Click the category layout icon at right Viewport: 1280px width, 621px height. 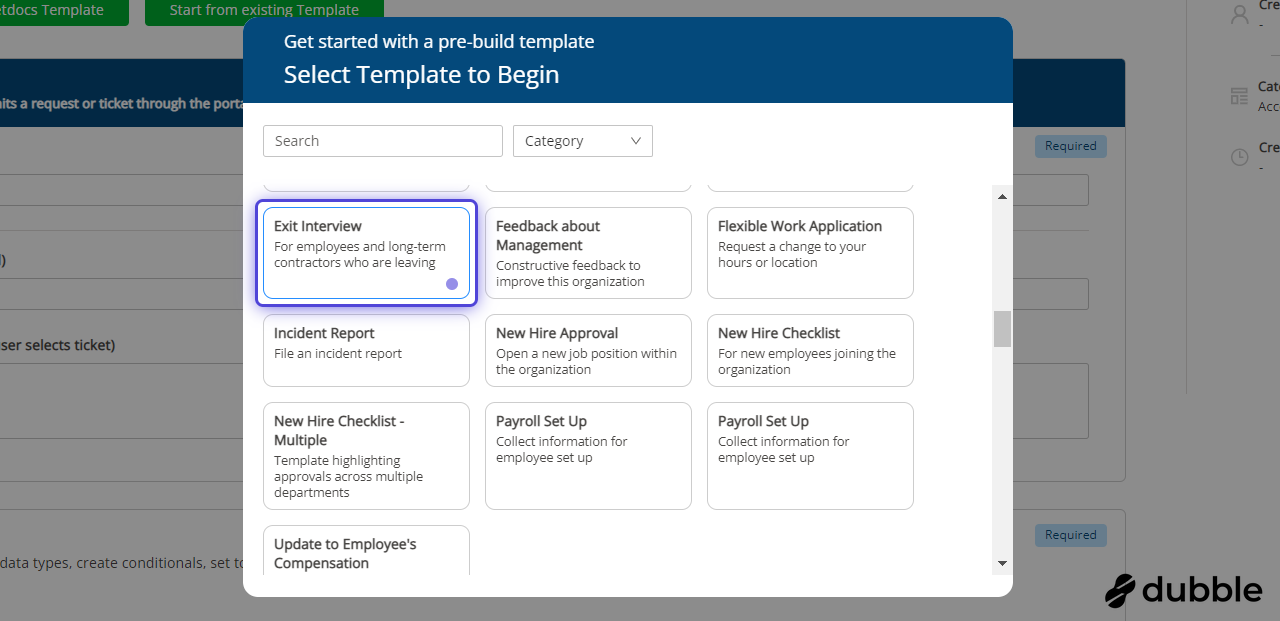point(1239,96)
